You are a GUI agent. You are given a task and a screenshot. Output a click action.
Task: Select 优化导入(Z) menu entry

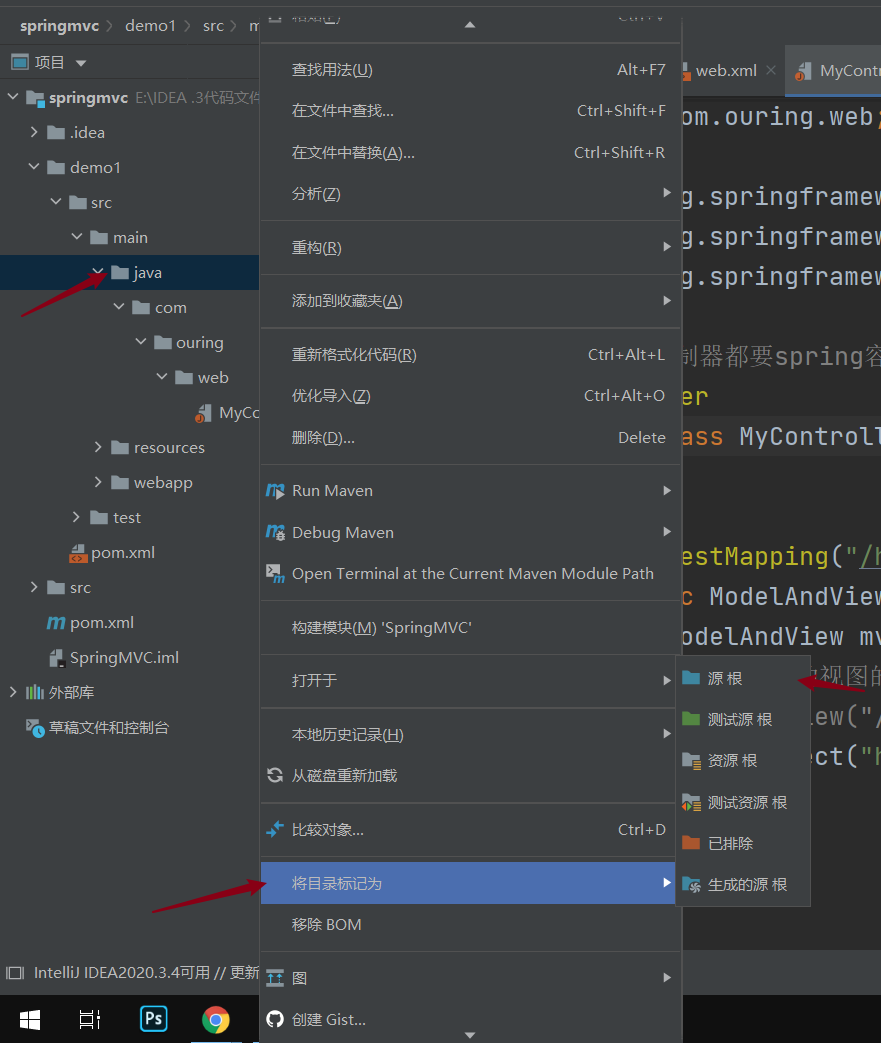click(x=470, y=396)
